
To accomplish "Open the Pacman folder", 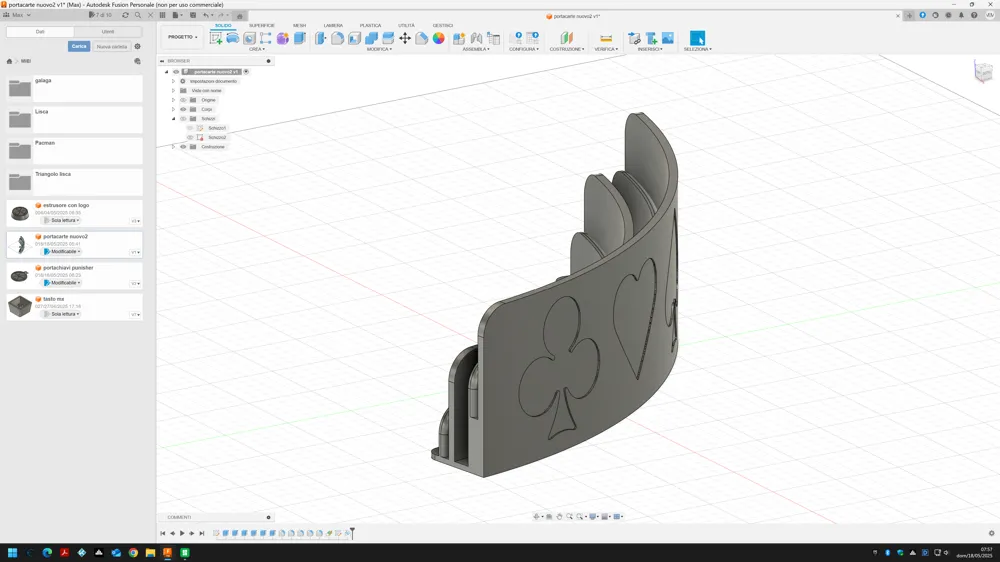I will pyautogui.click(x=75, y=151).
